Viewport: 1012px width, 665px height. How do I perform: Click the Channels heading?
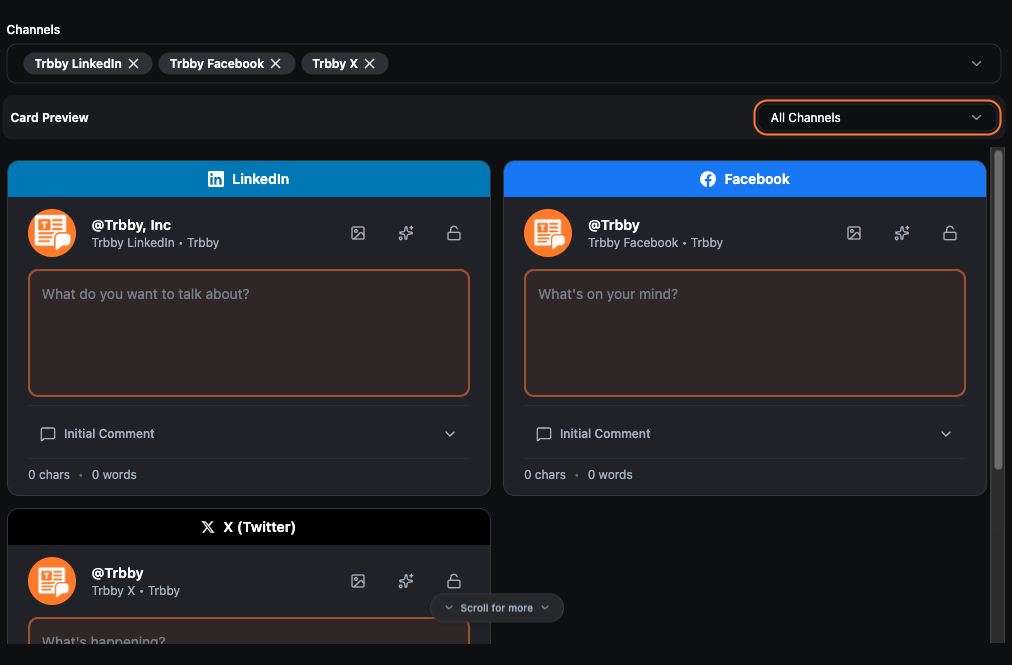(34, 30)
